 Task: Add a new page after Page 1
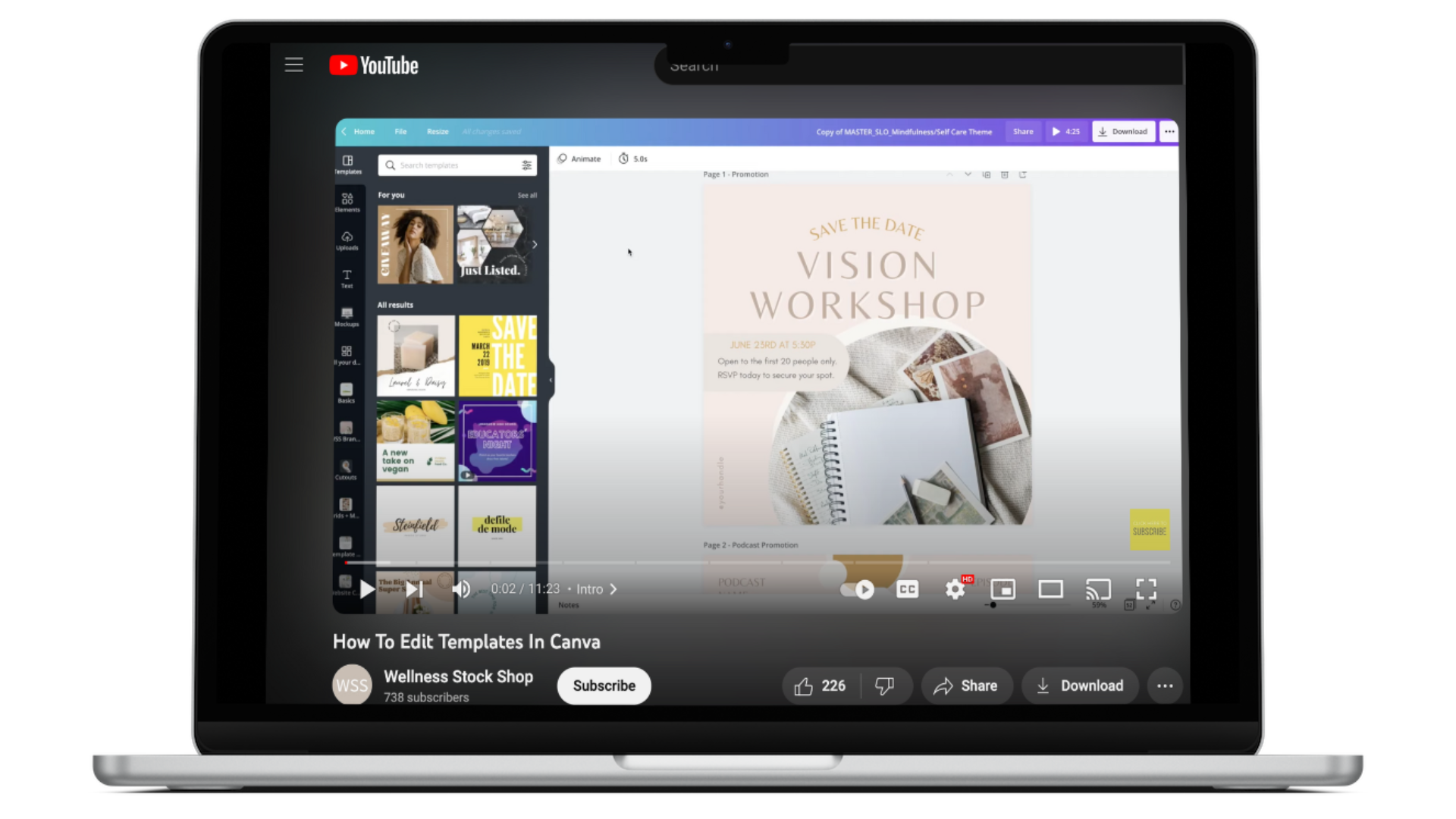1023,174
